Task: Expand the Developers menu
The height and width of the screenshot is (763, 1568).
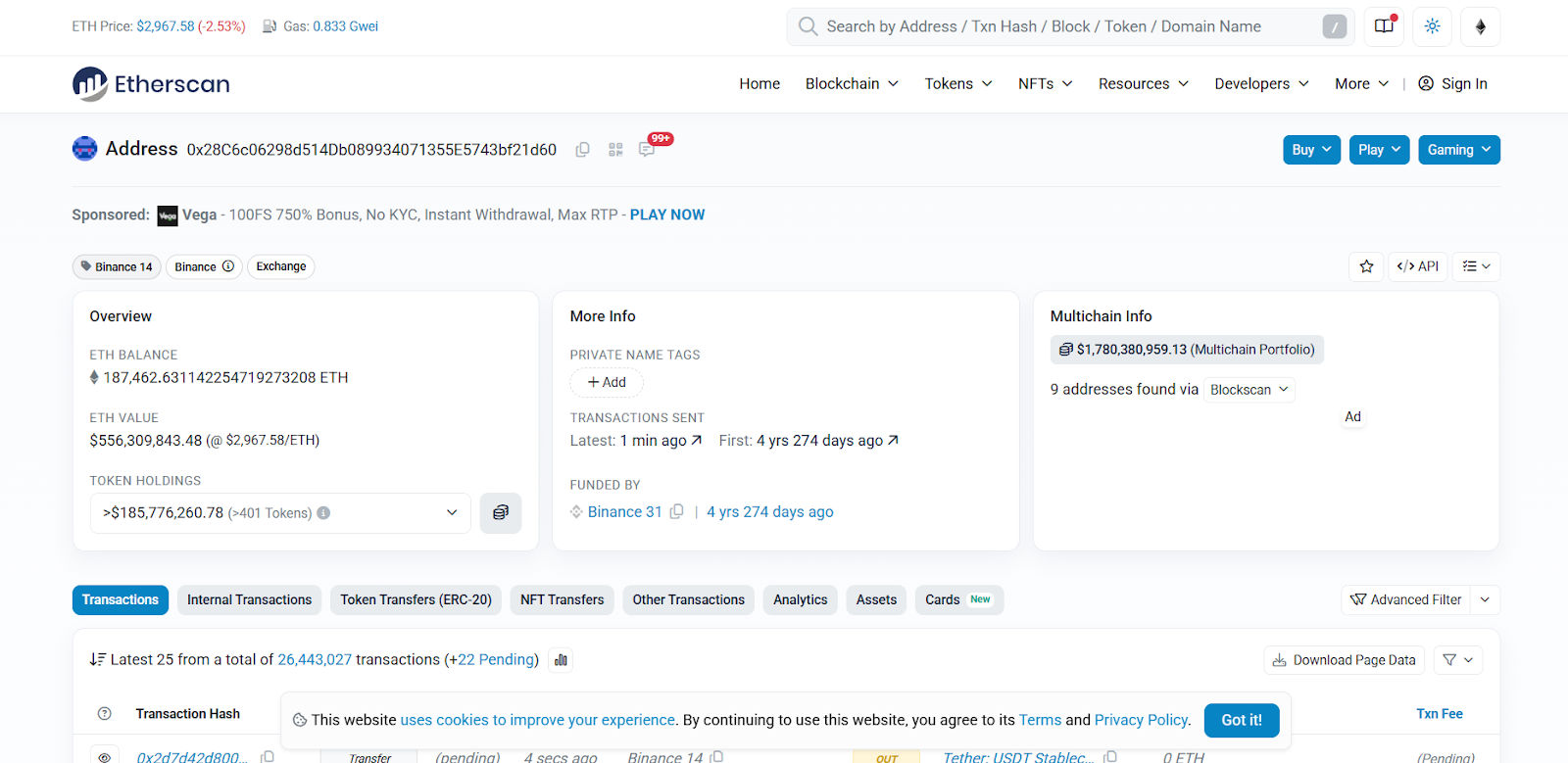Action: [1261, 84]
